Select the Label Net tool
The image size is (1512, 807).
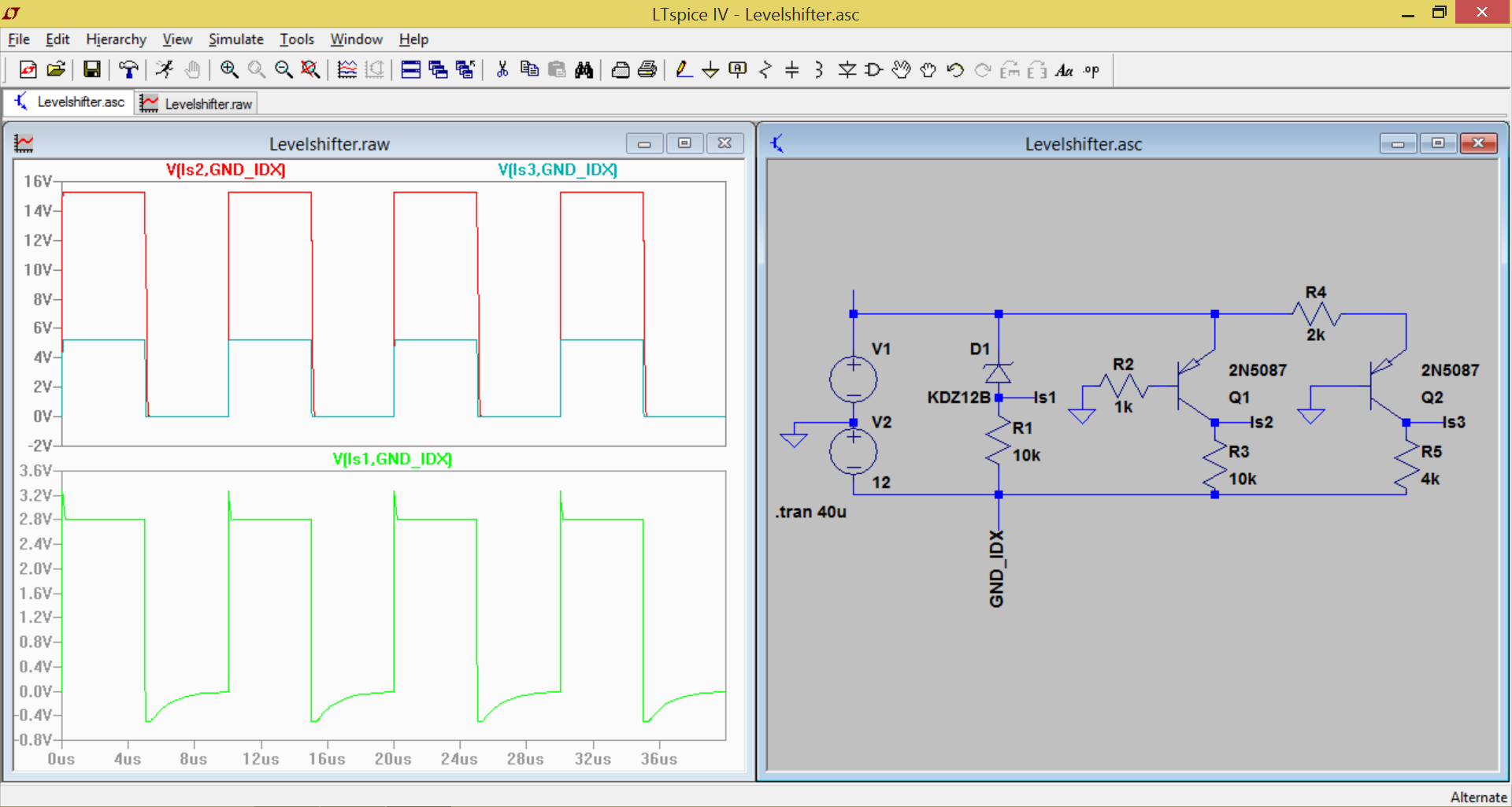[x=738, y=70]
